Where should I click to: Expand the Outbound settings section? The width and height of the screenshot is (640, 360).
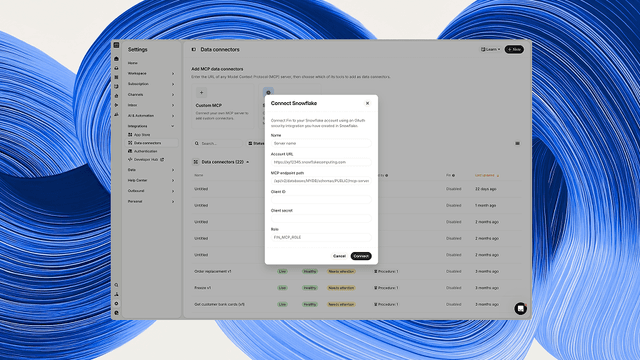151,191
